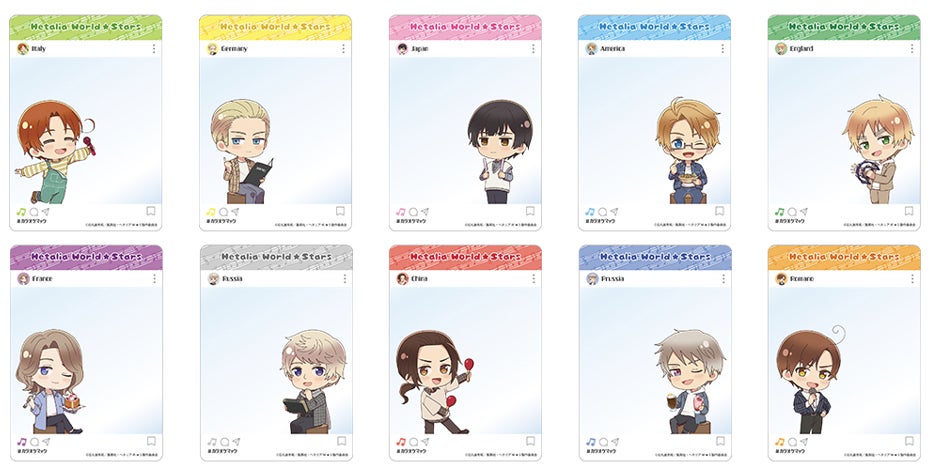Open the three-dot menu on Germany card
The height and width of the screenshot is (469, 932).
(x=343, y=49)
